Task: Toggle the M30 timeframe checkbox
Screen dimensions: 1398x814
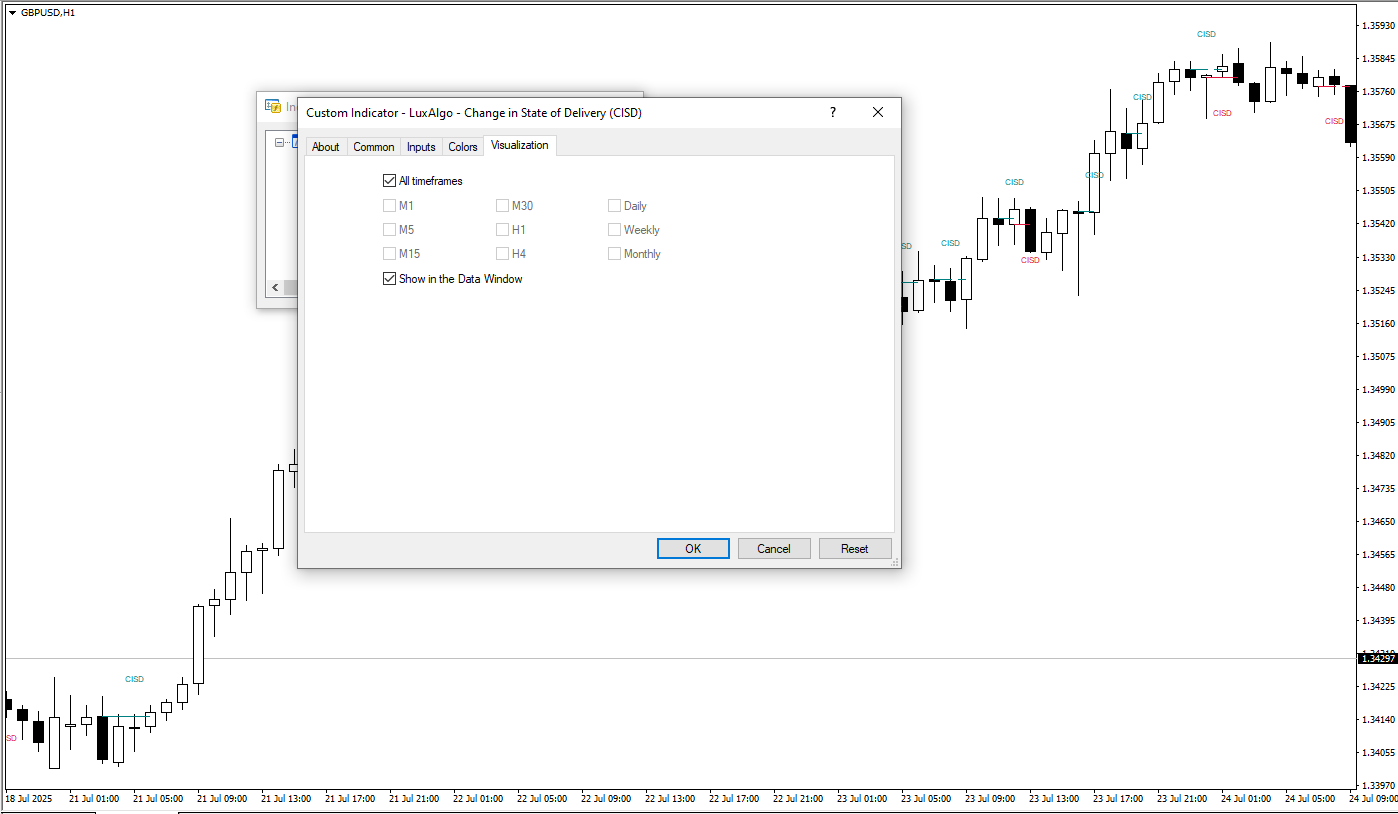Action: coord(503,206)
